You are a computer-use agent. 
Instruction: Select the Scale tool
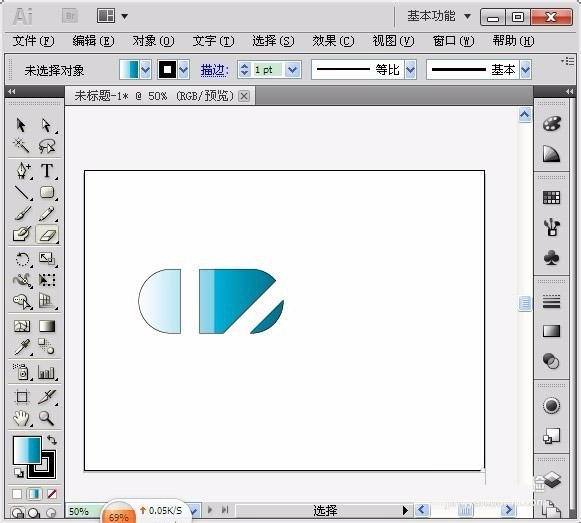coord(47,259)
